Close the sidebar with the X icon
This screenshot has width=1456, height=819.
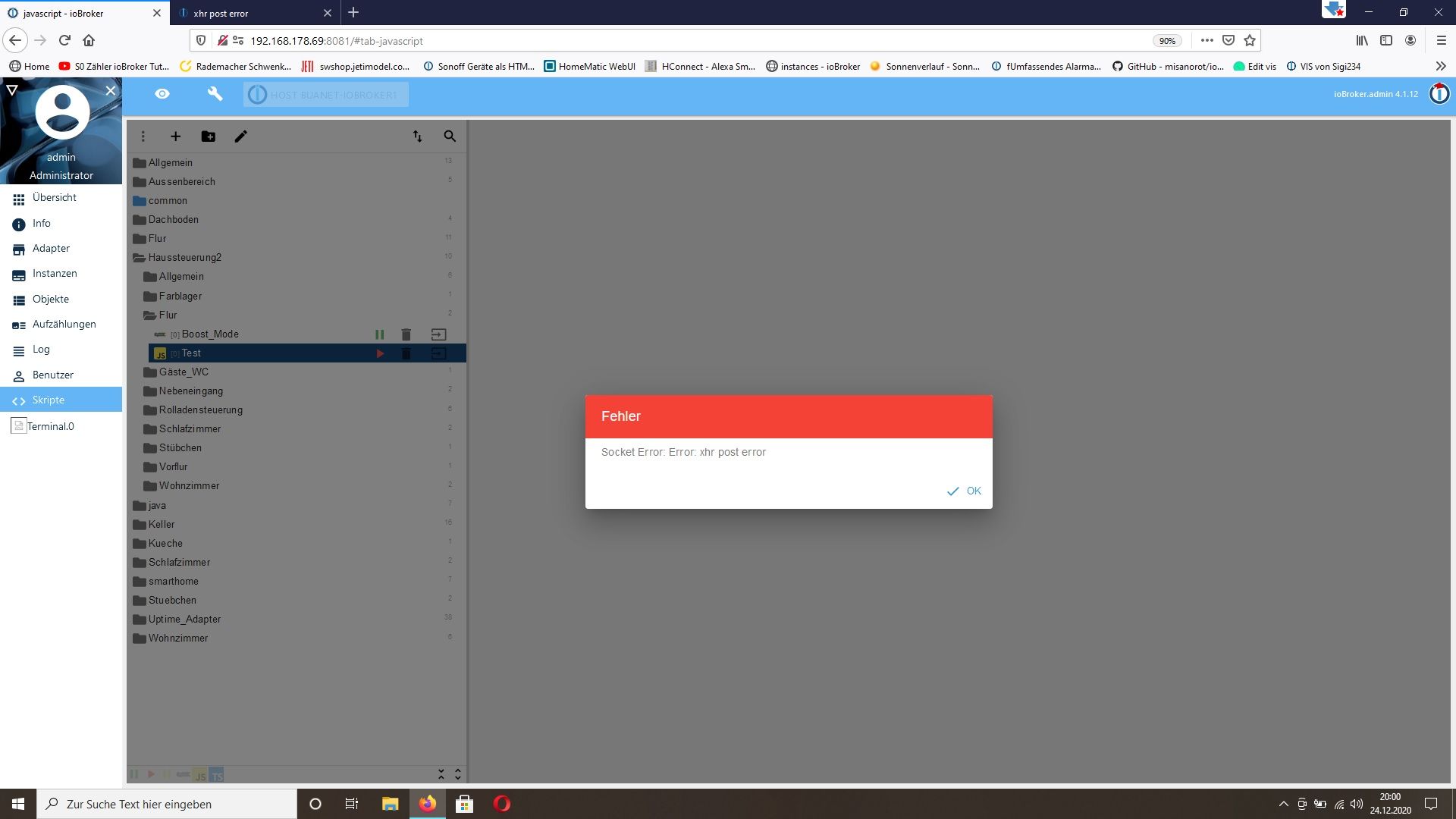(x=111, y=91)
